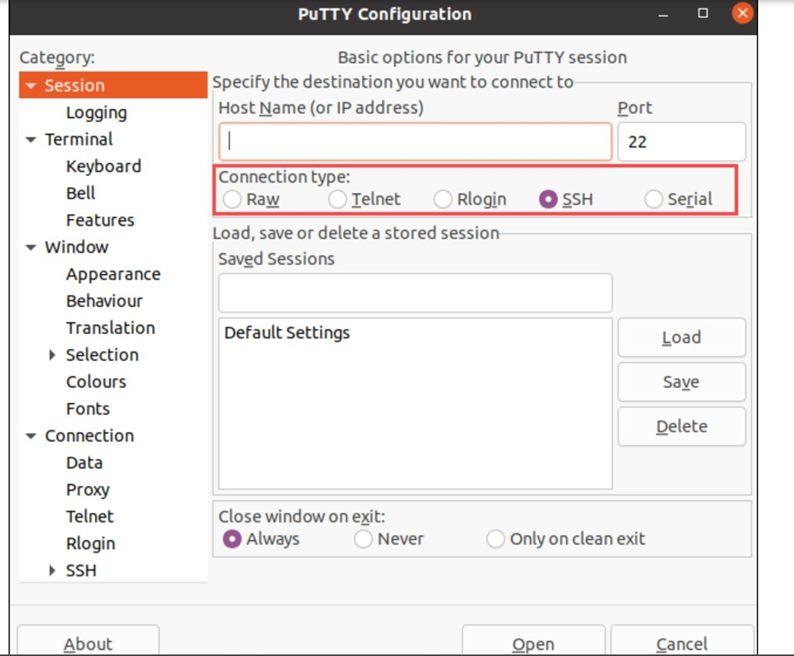Collapse the Window category arrow
This screenshot has width=794, height=656.
(31, 248)
